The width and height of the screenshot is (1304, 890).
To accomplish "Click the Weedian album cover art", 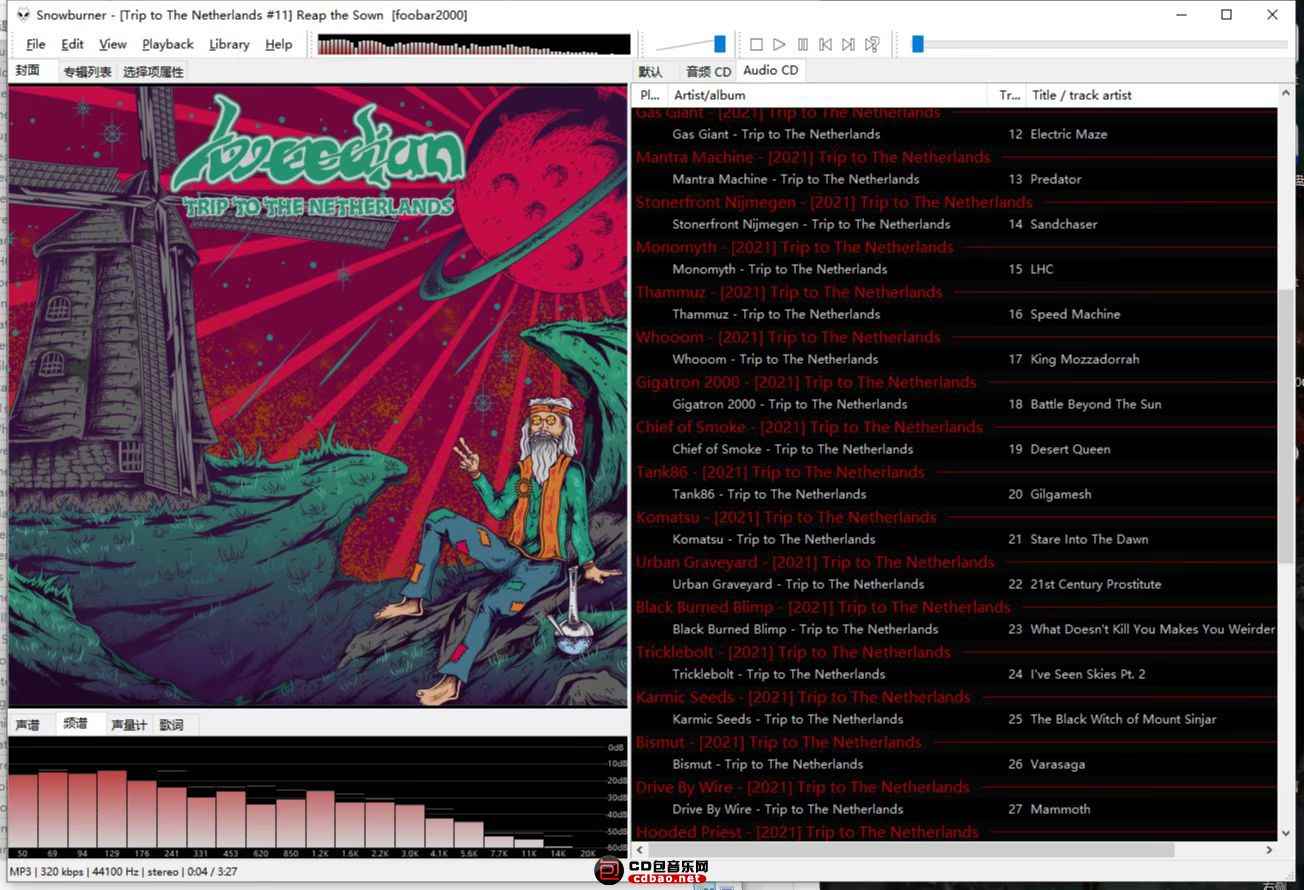I will coord(318,396).
